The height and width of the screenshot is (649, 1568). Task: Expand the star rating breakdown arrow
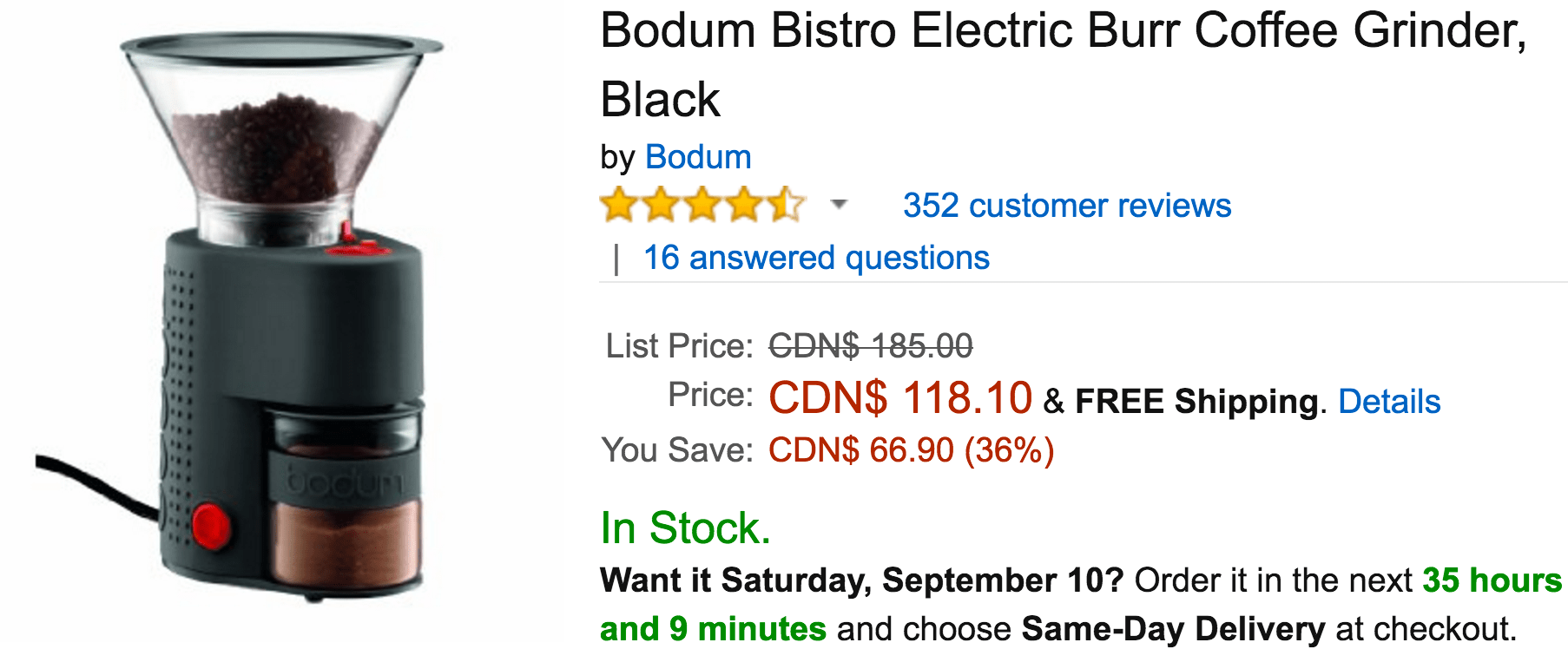[838, 205]
